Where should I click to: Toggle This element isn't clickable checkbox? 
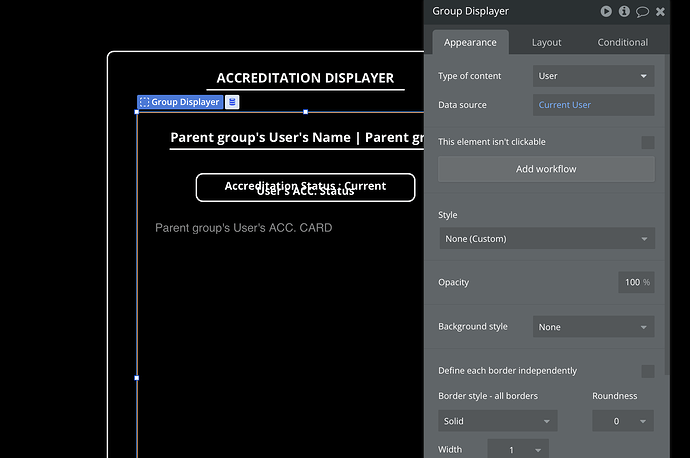pyautogui.click(x=647, y=142)
